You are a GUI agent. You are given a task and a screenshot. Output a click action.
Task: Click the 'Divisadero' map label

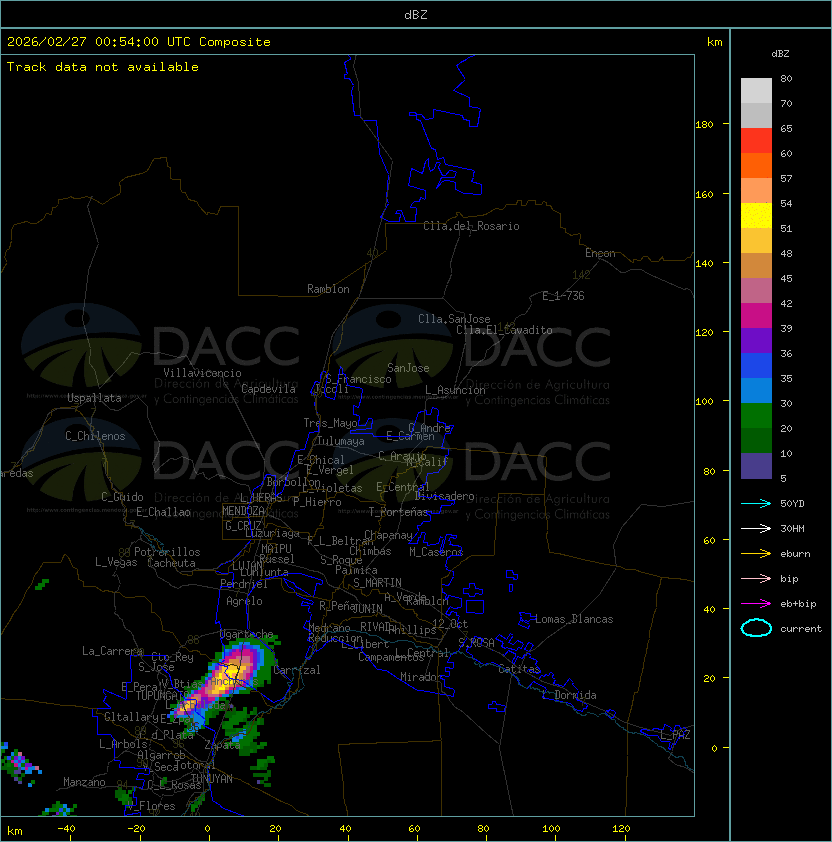pos(444,496)
